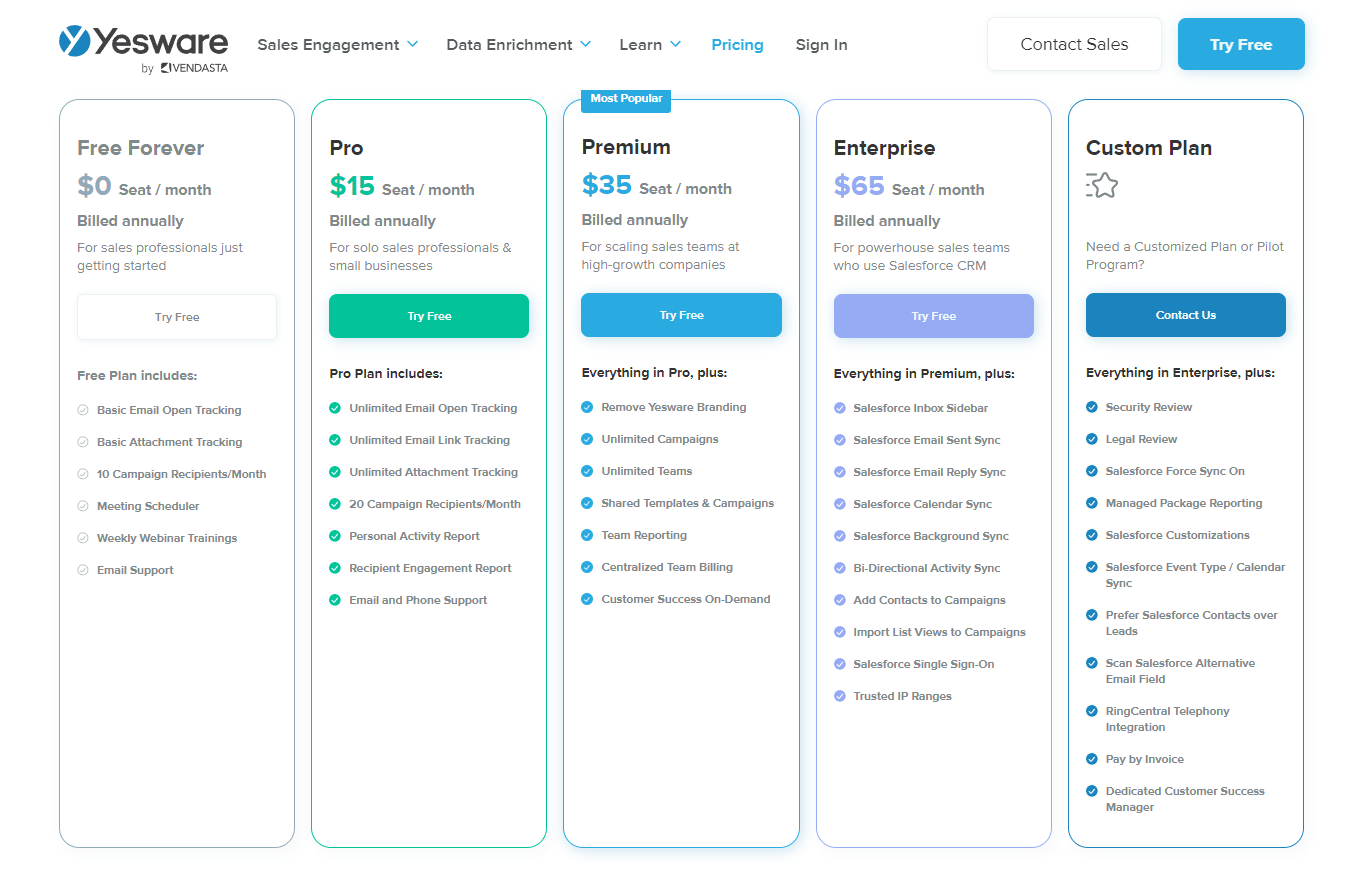Click 'Scan Salesforce Alternative Email Field' text
The width and height of the screenshot is (1370, 876).
[1180, 671]
